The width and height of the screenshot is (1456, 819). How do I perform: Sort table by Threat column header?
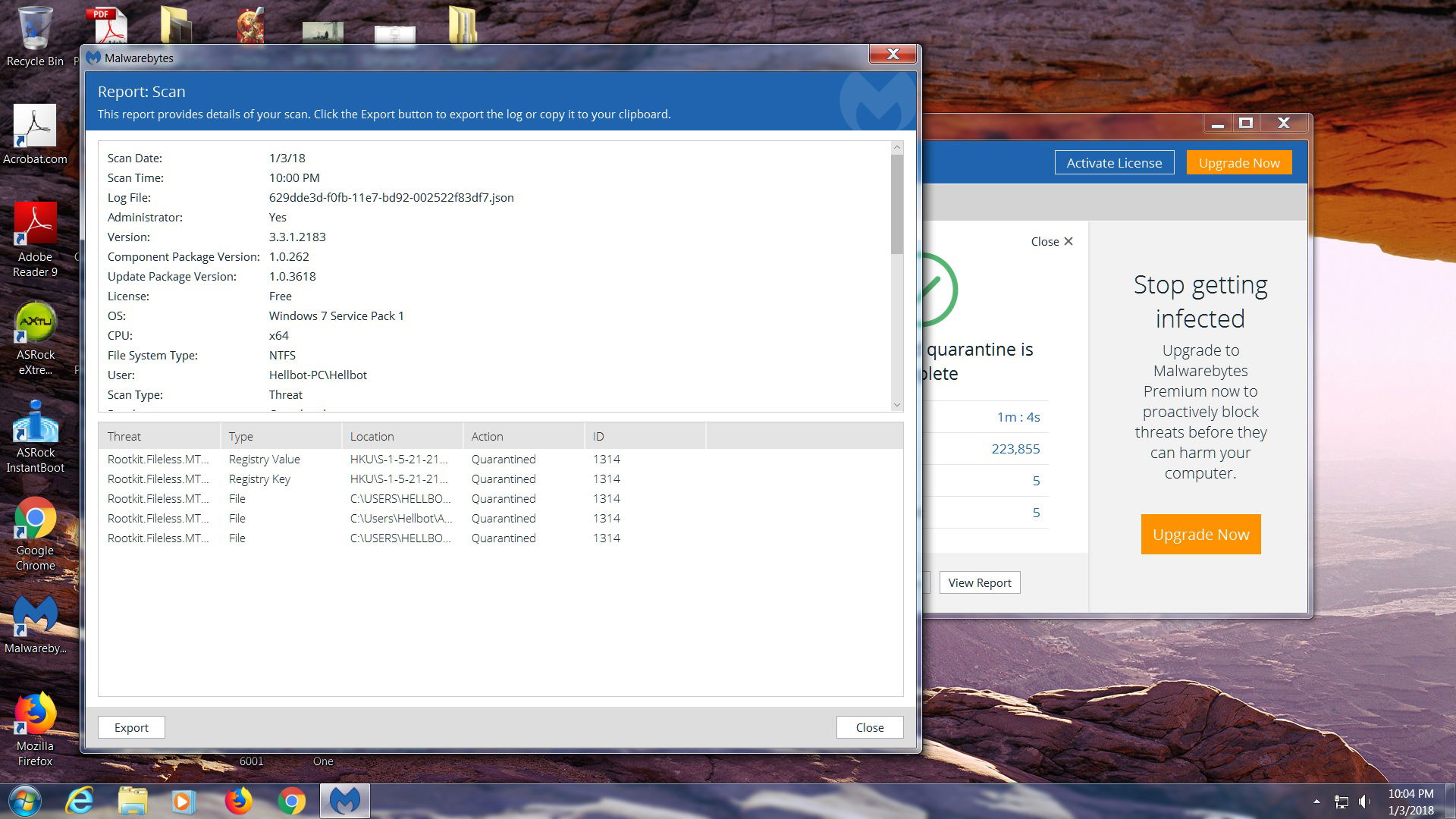click(x=159, y=436)
